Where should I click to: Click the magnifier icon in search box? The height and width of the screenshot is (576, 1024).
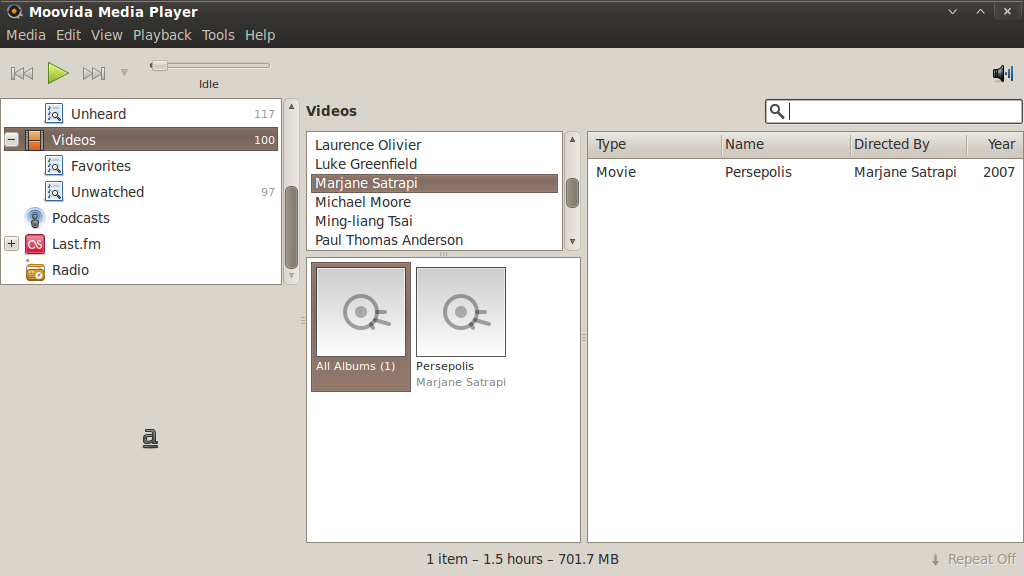[x=777, y=111]
